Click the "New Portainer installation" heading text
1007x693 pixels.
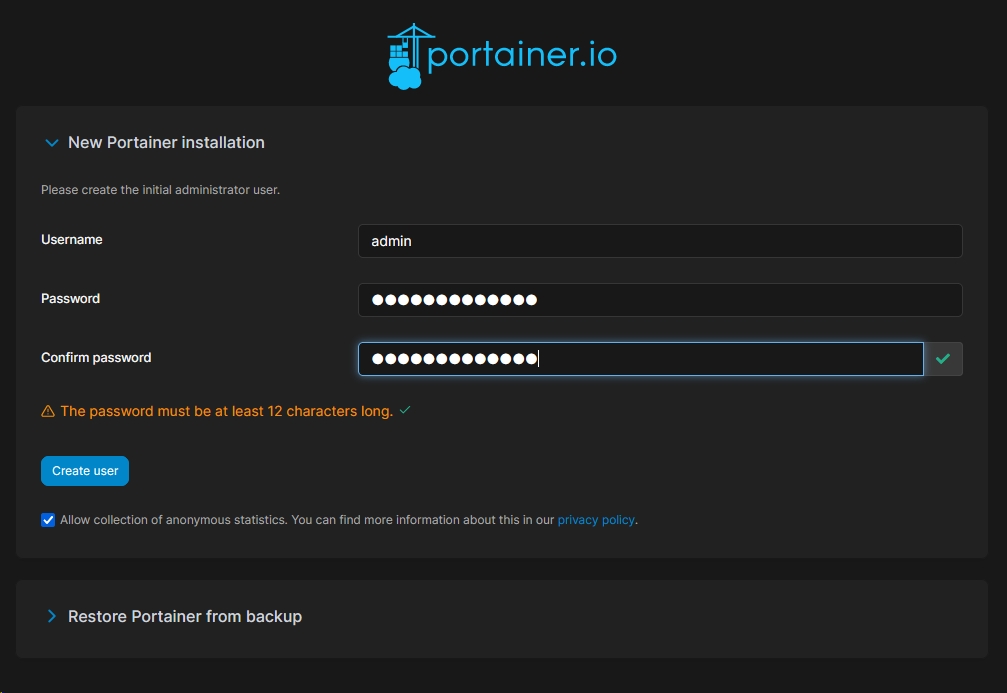pos(166,143)
